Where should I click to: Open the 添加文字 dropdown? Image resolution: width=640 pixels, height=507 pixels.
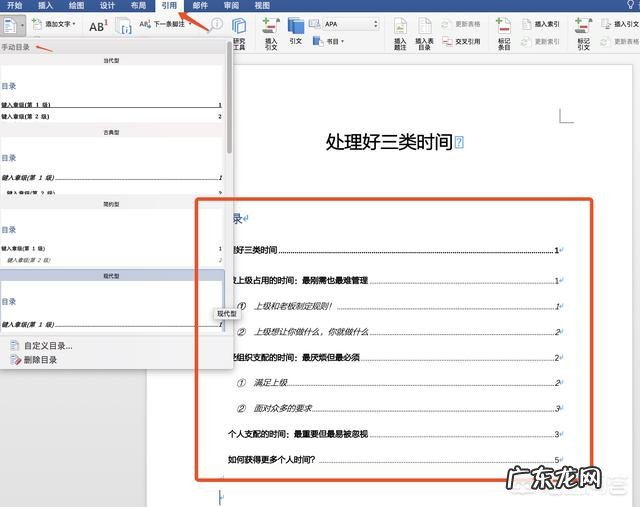[x=54, y=24]
